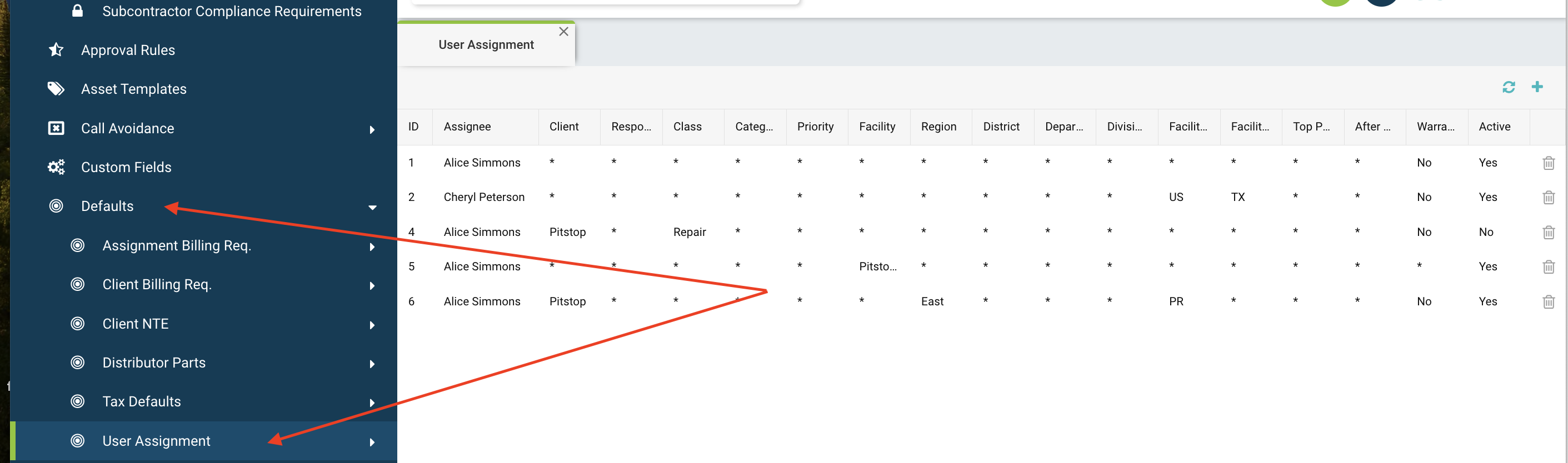This screenshot has width=1568, height=463.
Task: Sort table by Assignee column header
Action: 467,127
